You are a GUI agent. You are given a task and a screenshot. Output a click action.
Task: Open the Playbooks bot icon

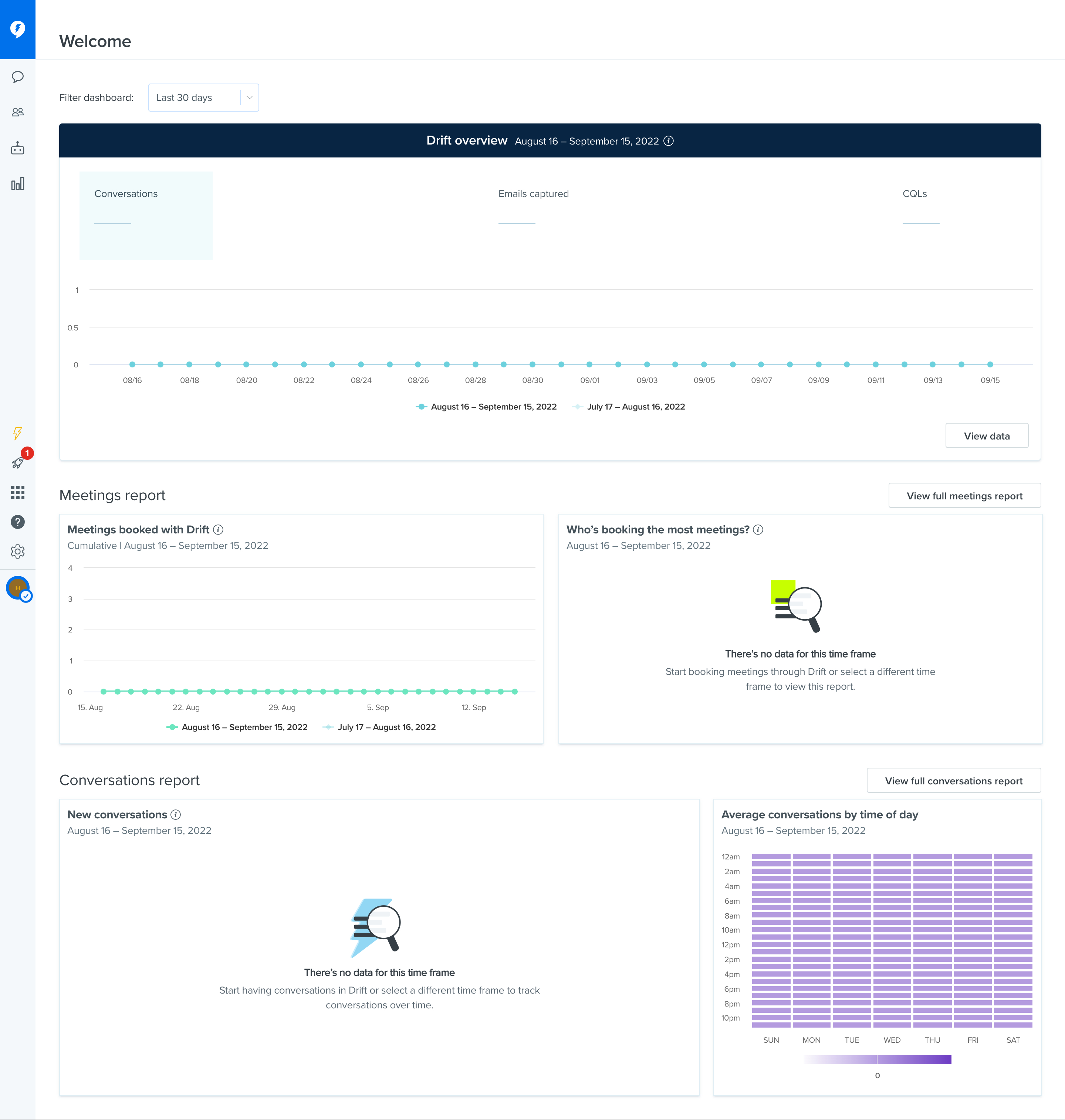(x=18, y=148)
